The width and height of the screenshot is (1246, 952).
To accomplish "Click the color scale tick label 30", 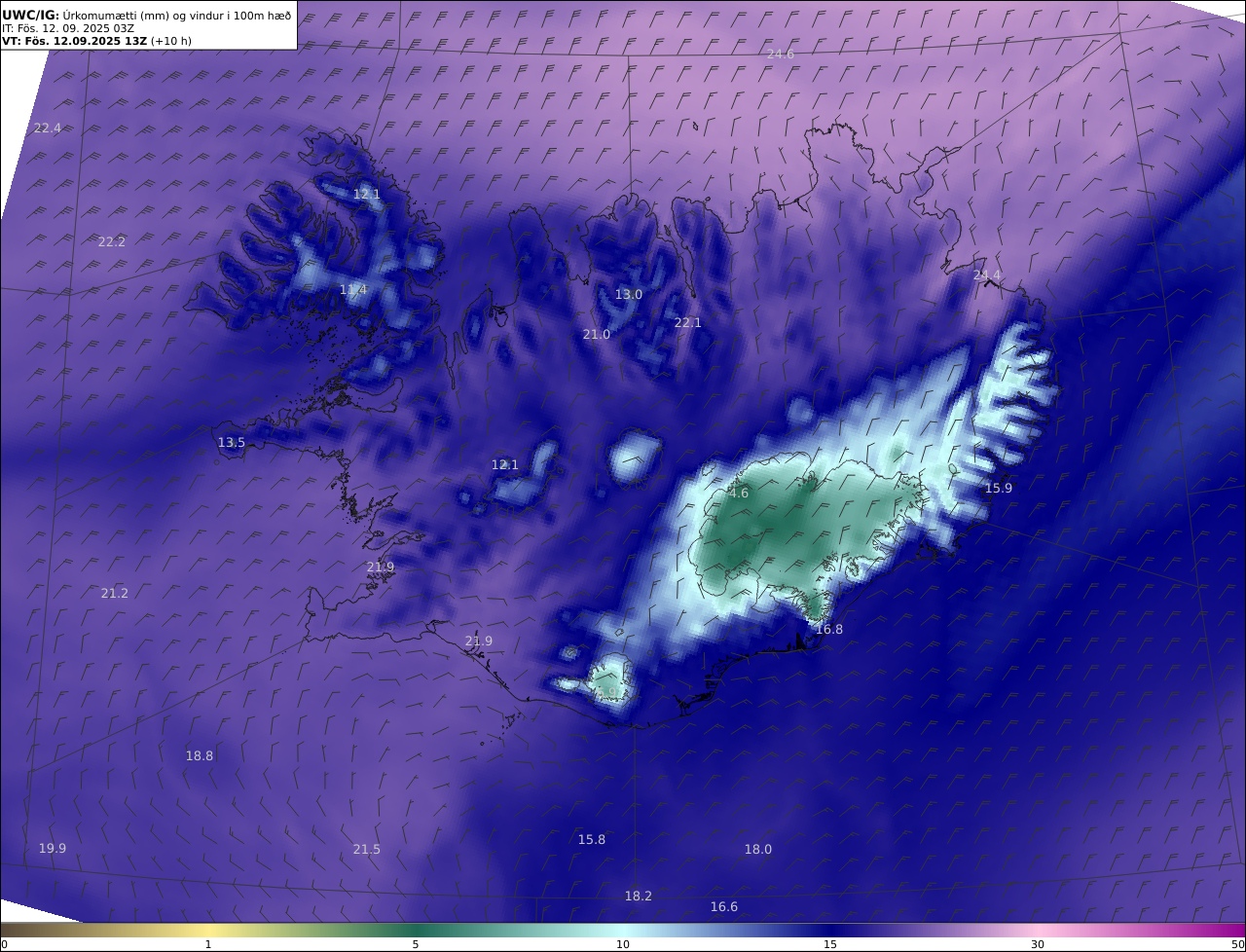I will click(1038, 944).
